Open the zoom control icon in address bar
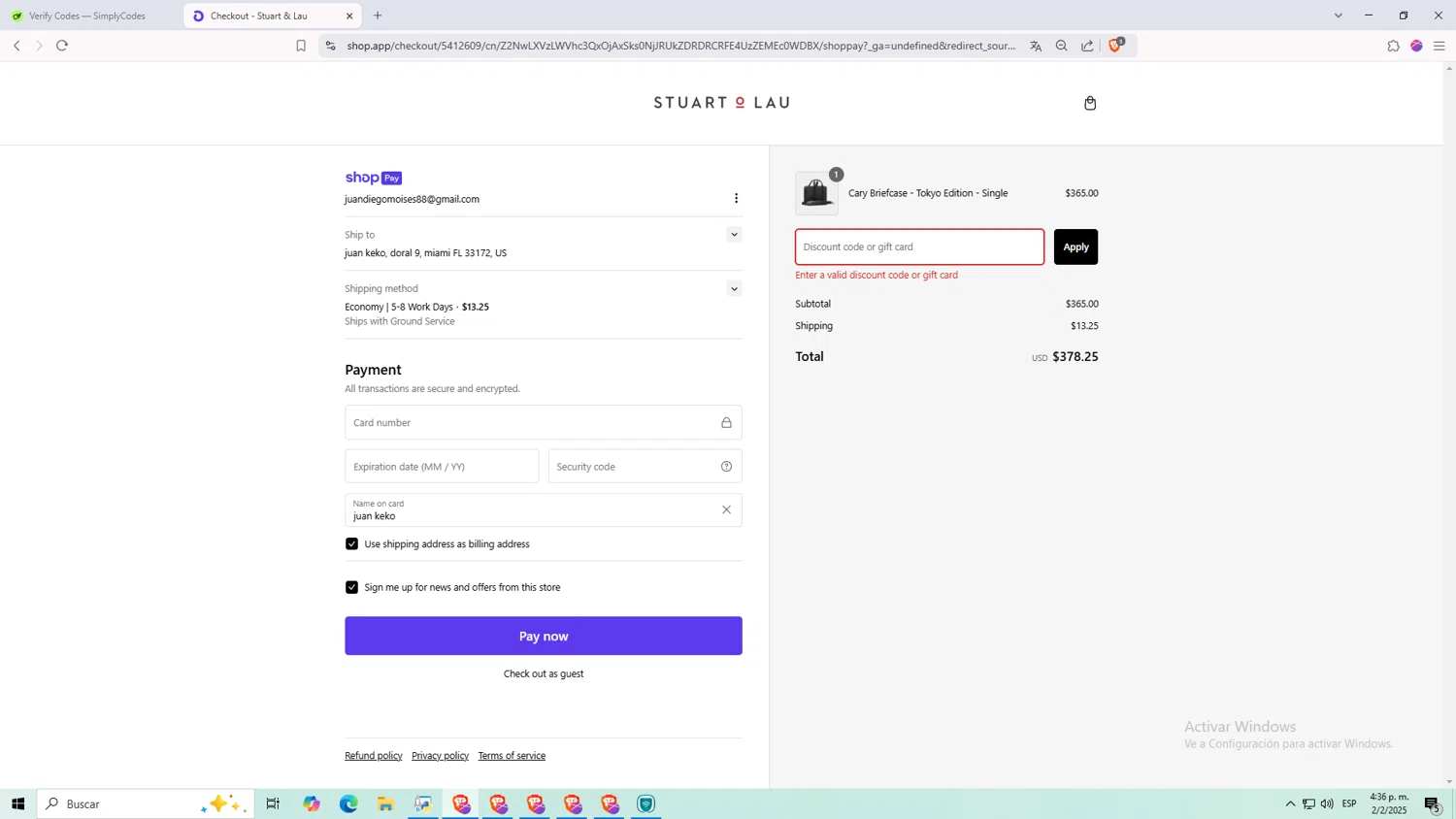Image resolution: width=1456 pixels, height=819 pixels. (x=1061, y=46)
